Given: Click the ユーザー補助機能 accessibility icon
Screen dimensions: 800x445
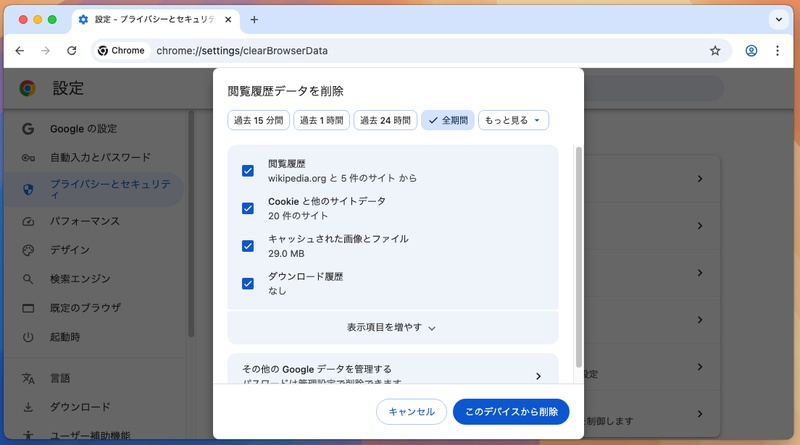Looking at the screenshot, I should pyautogui.click(x=28, y=435).
